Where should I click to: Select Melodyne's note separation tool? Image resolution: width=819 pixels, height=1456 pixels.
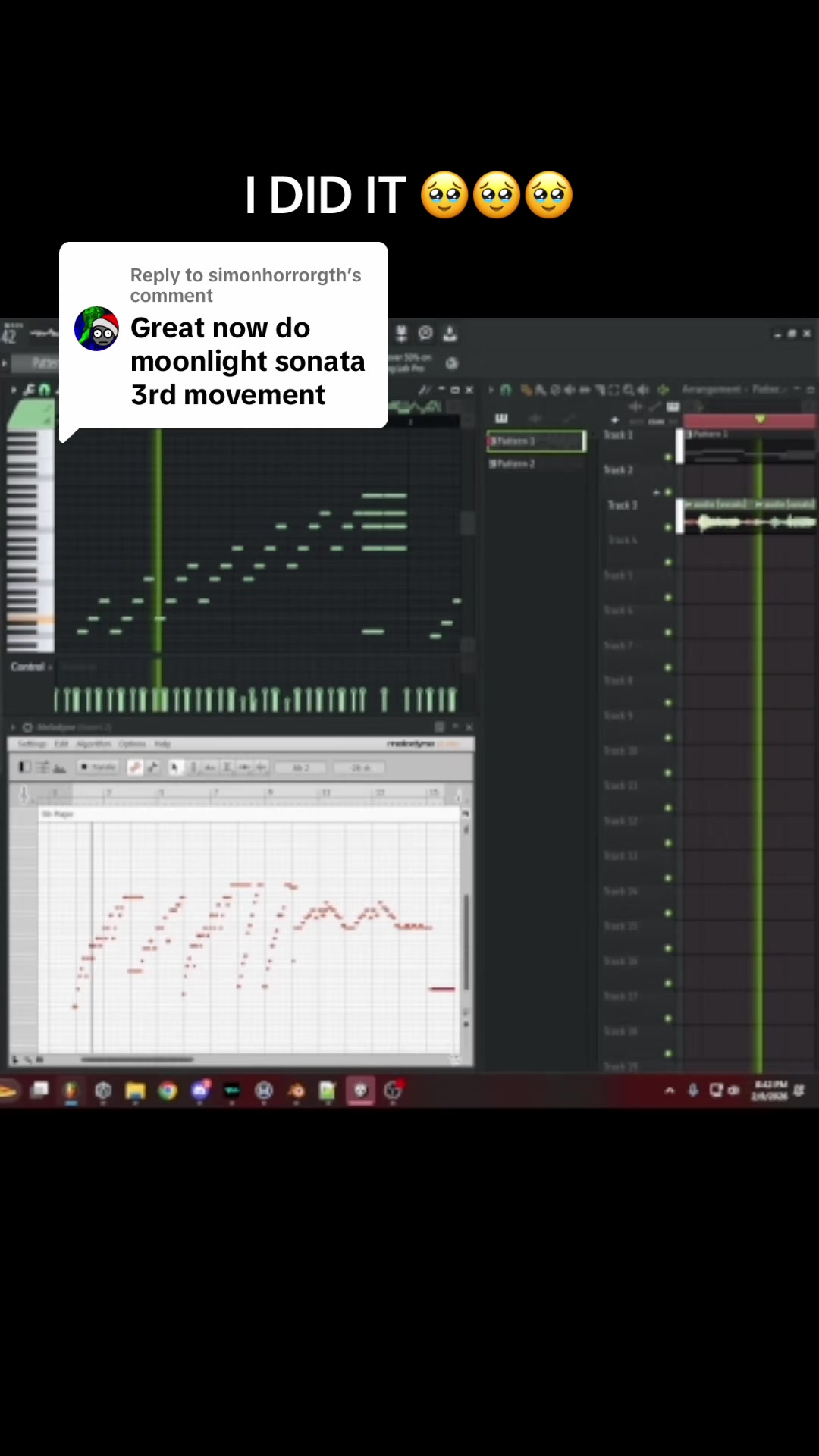click(x=262, y=767)
